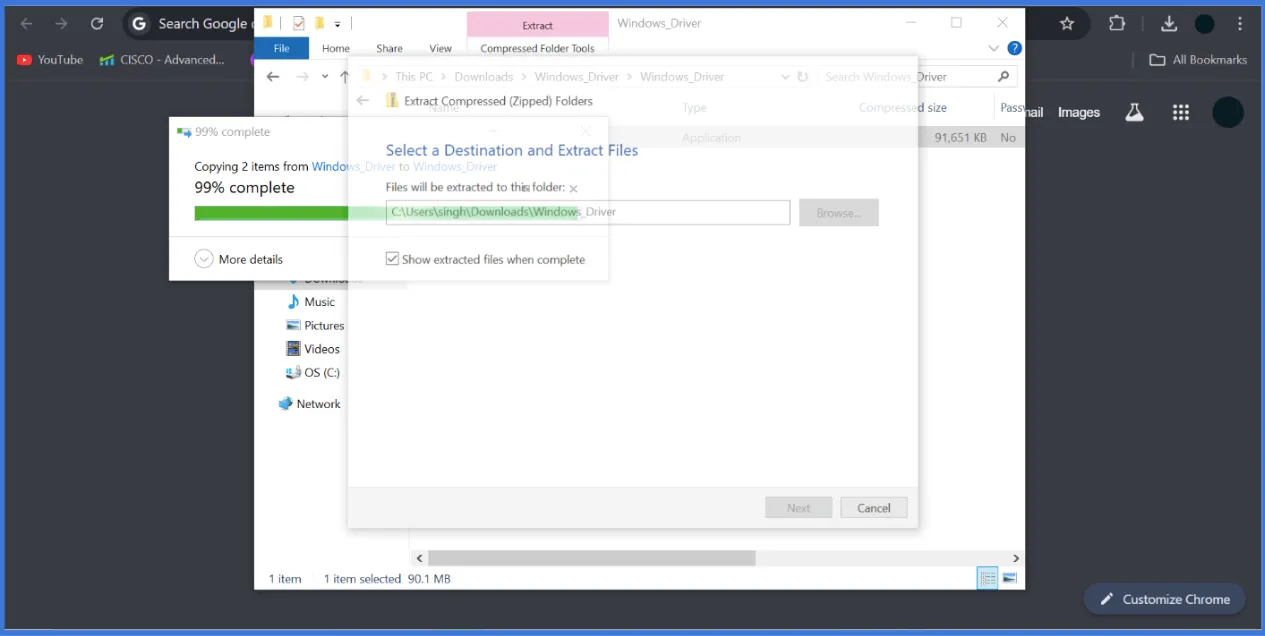Cancel the extract wizard
The image size is (1265, 636).
point(873,508)
